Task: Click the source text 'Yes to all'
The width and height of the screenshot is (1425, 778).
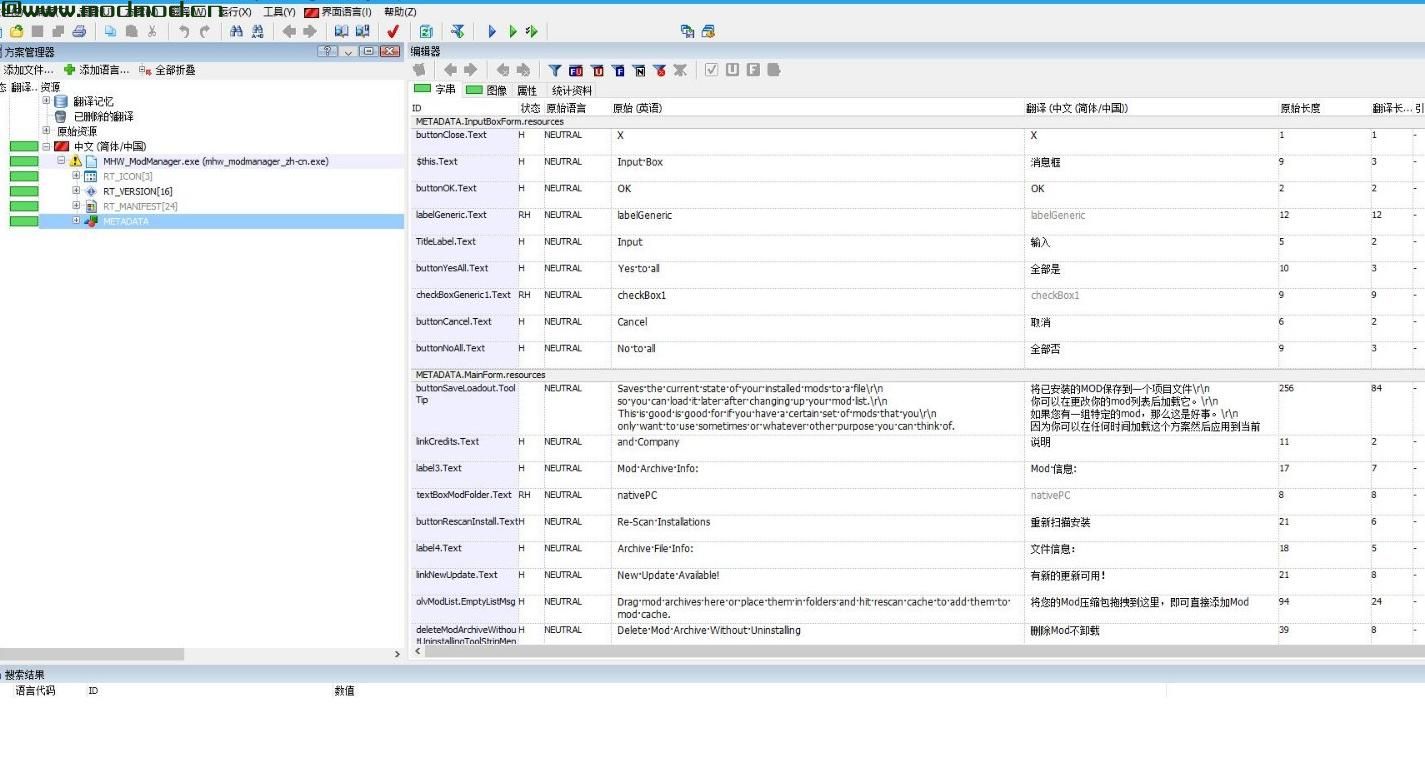Action: [638, 268]
